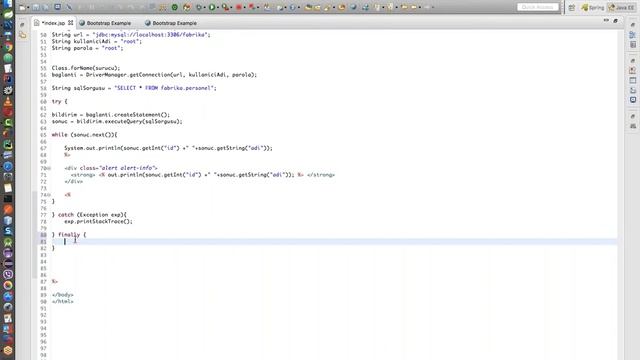640x360 pixels.
Task: Click the Class.forName(surucu) line
Action: (x=86, y=68)
